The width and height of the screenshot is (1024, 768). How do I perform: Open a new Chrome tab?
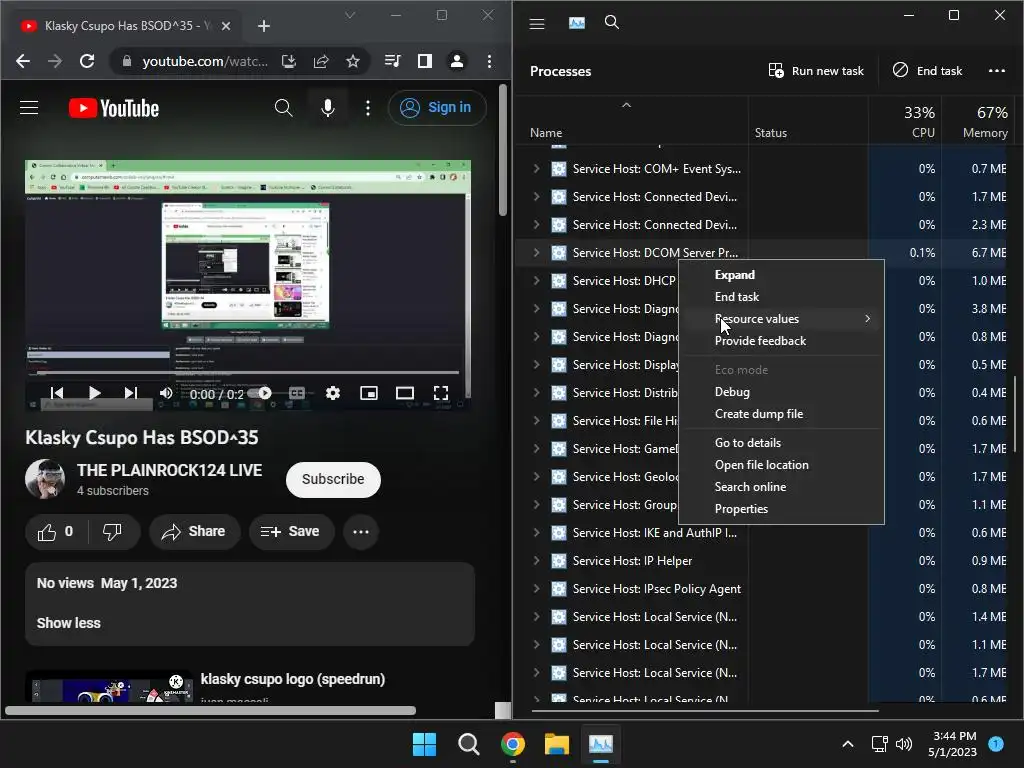[x=264, y=26]
